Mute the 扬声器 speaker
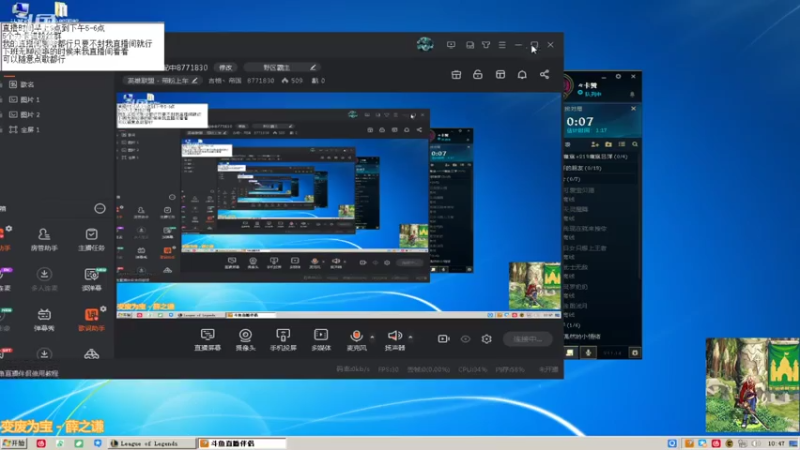Image resolution: width=800 pixels, height=450 pixels. pyautogui.click(x=394, y=340)
